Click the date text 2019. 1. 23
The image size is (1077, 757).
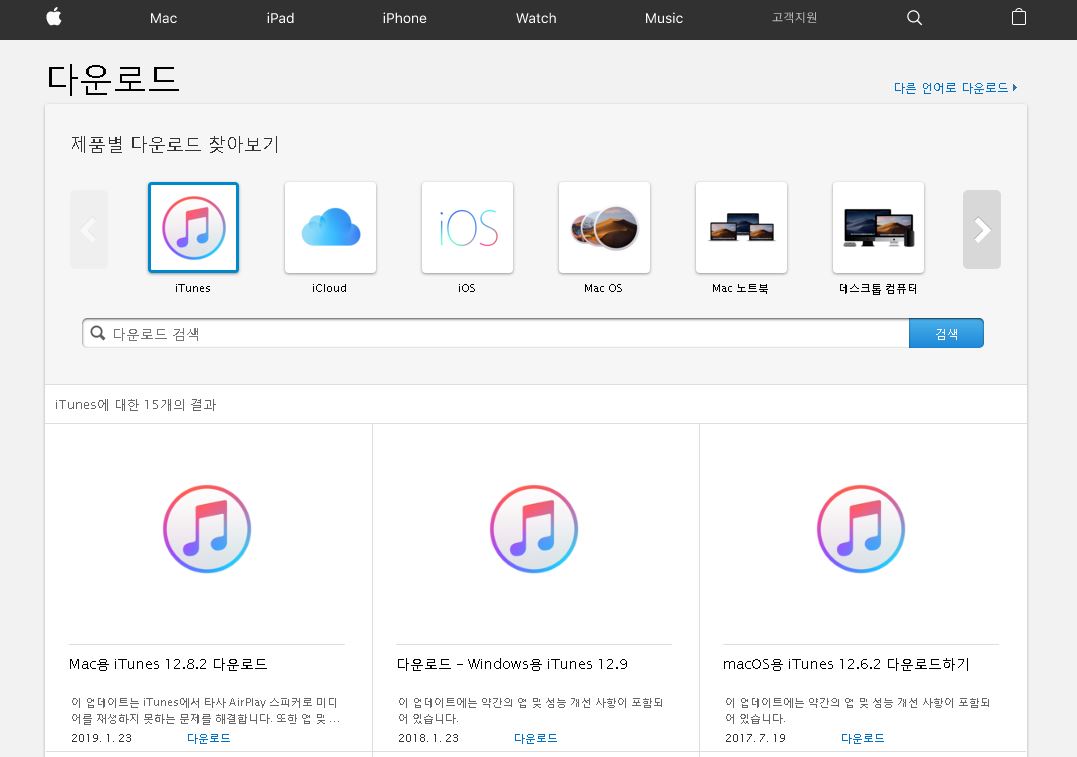click(x=102, y=738)
